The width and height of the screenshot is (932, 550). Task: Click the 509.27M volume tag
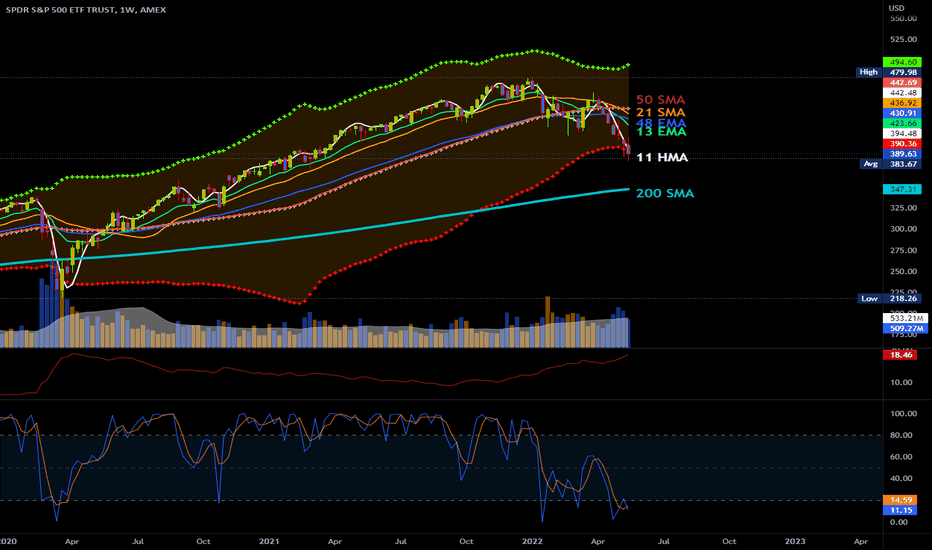coord(905,328)
